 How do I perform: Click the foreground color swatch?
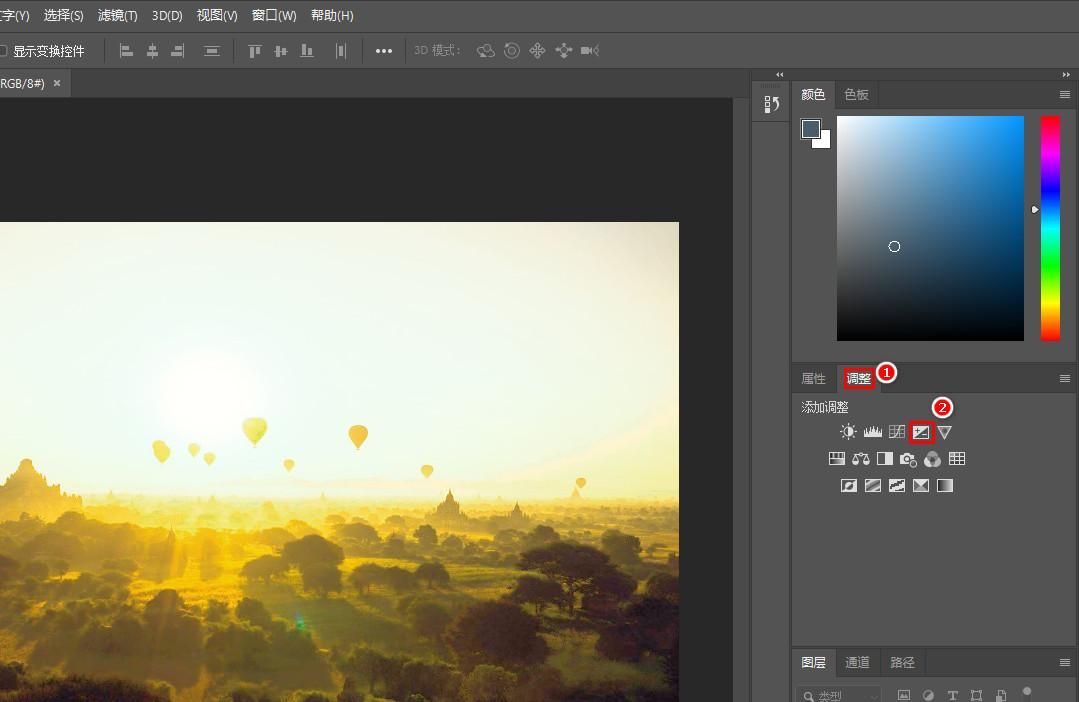point(811,129)
